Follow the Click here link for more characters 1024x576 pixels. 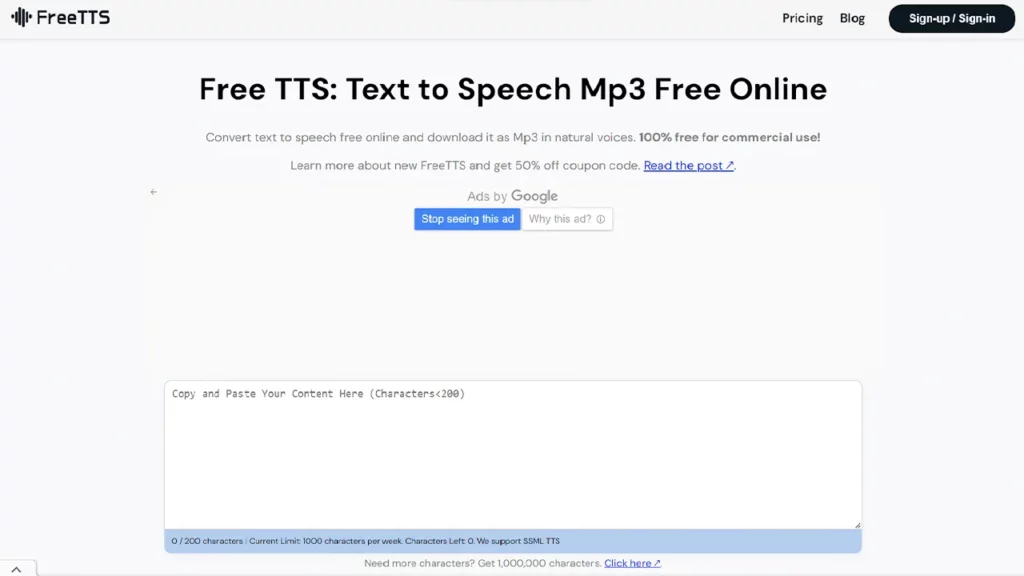pyautogui.click(x=628, y=563)
